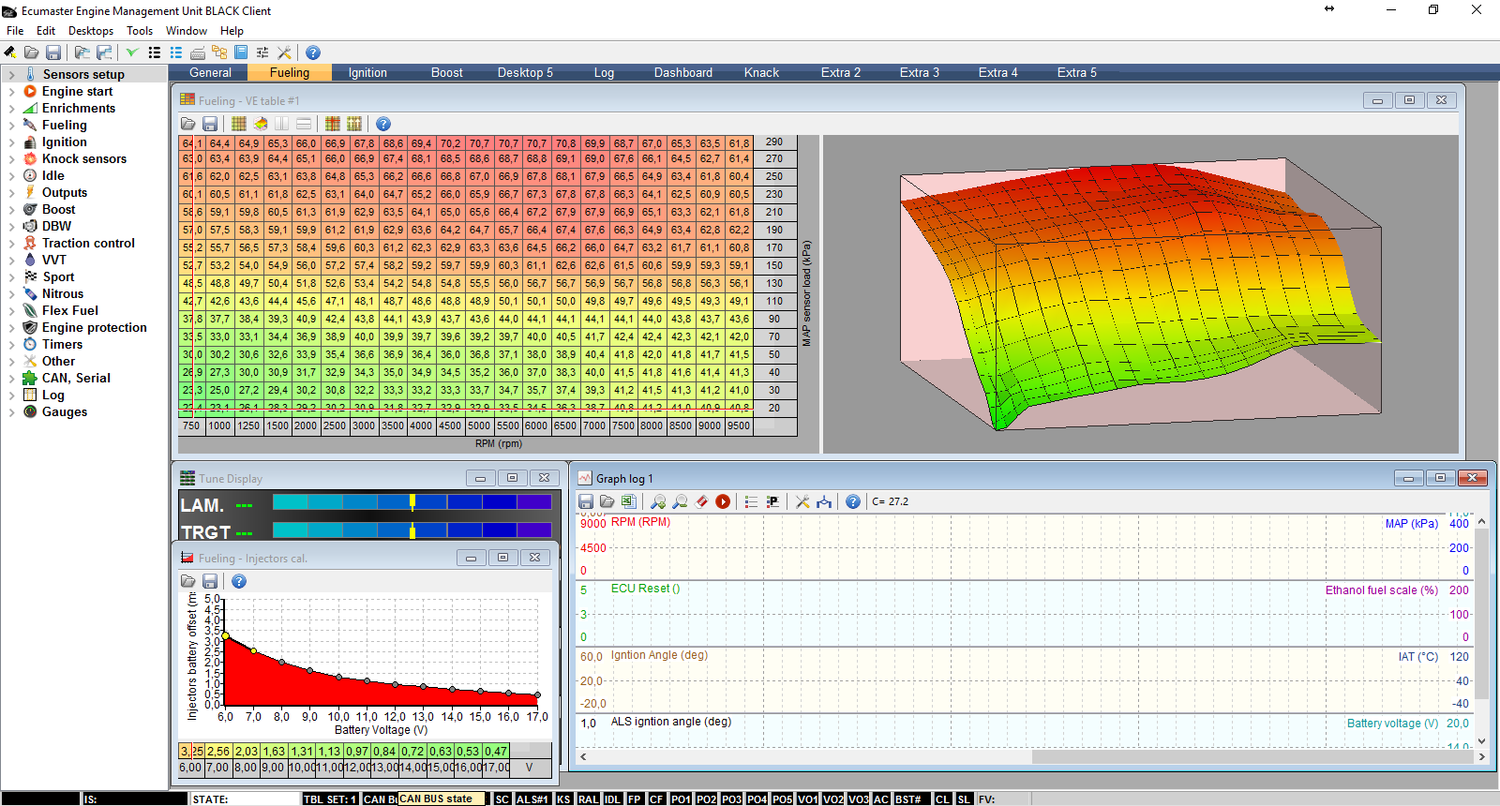The width and height of the screenshot is (1500, 806).
Task: Save the injectors calibration table
Action: click(x=210, y=581)
